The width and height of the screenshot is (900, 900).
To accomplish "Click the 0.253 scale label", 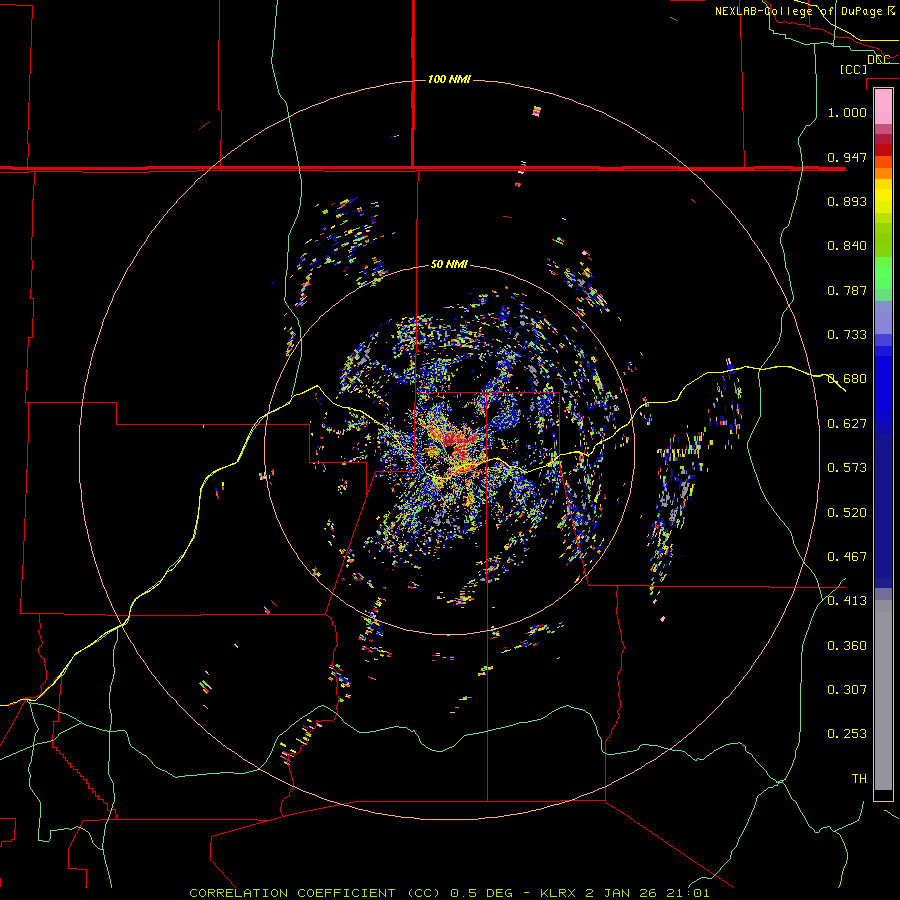I will tap(847, 734).
